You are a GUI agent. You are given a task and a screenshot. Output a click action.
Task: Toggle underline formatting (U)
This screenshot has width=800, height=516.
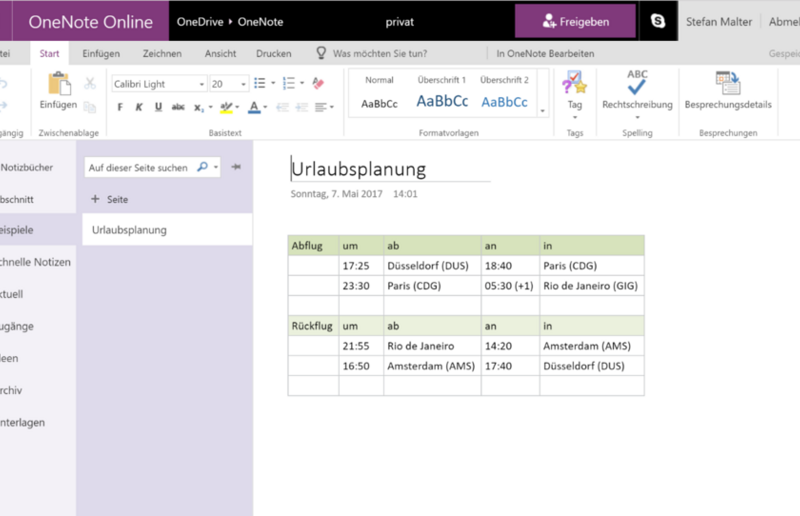pyautogui.click(x=159, y=107)
